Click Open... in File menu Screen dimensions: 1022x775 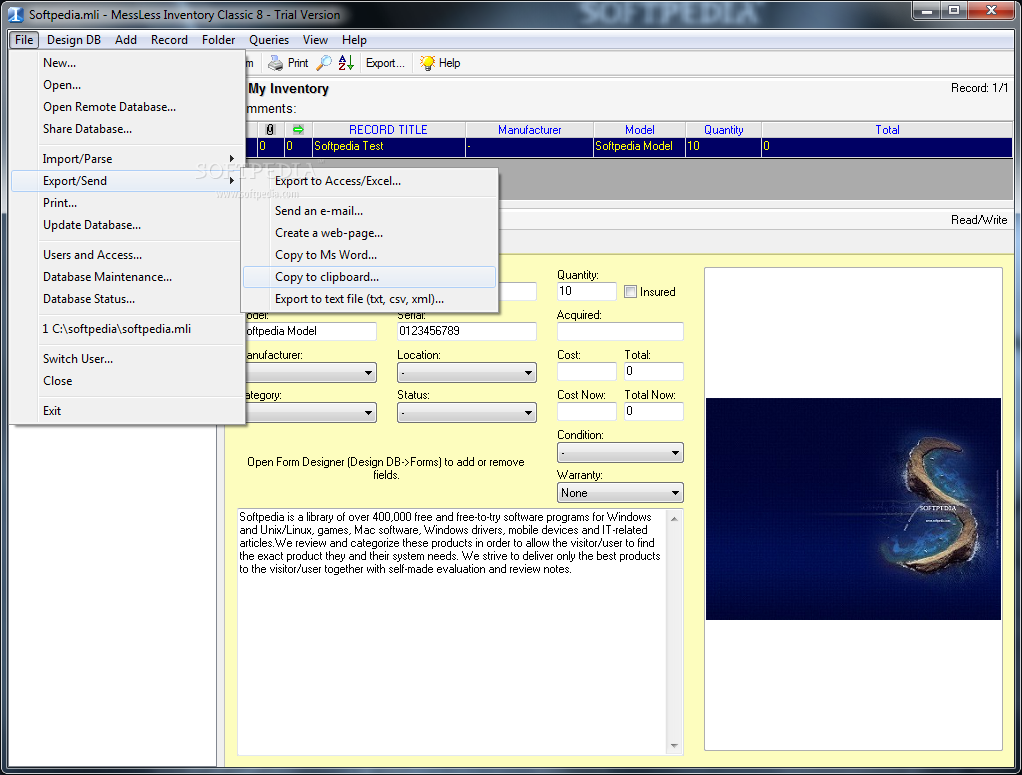(127, 85)
